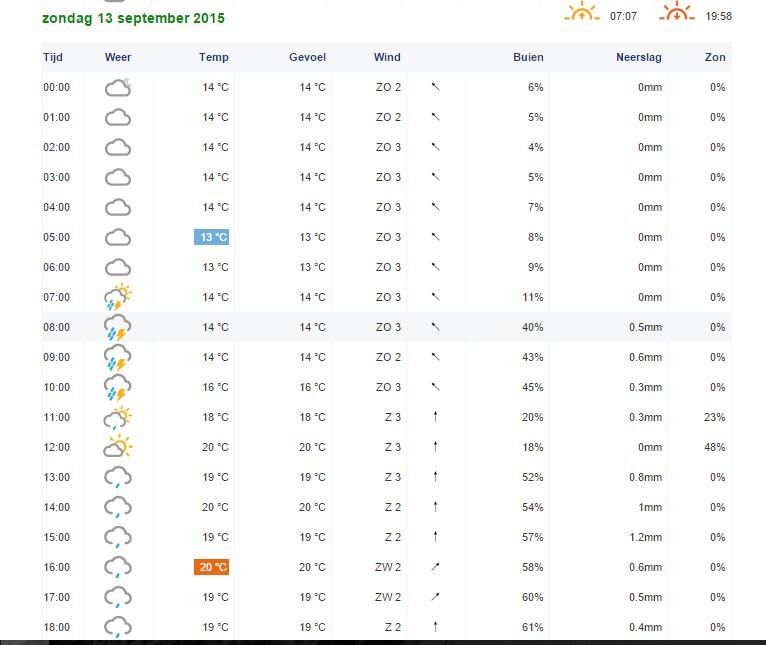Click the sunset icon next to 19:58
The height and width of the screenshot is (645, 766).
[677, 13]
